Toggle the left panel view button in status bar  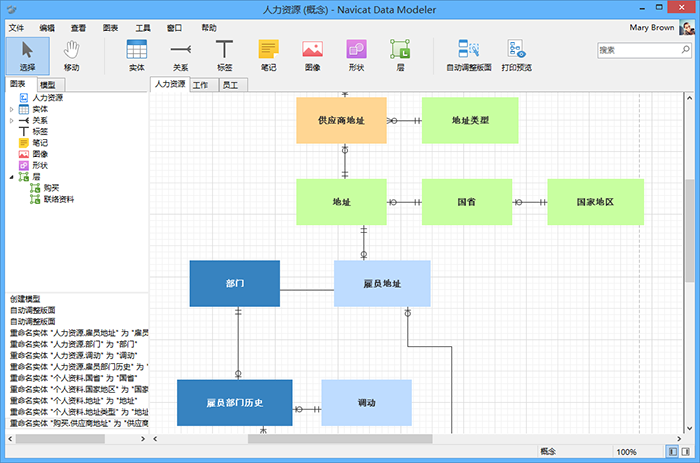[672, 451]
